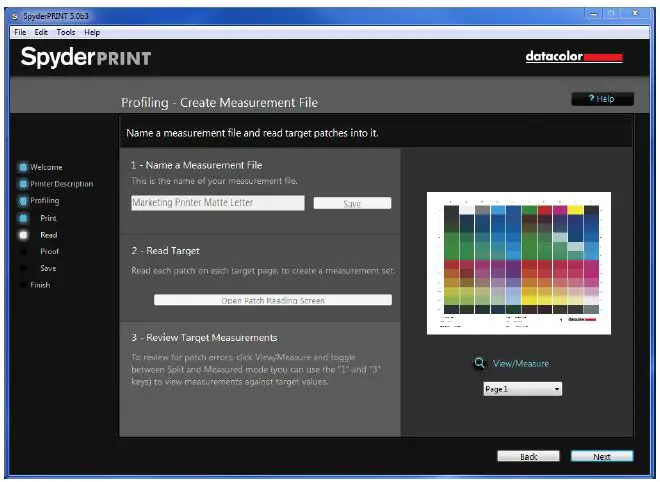Click the View/Measure magnifier icon

[479, 363]
